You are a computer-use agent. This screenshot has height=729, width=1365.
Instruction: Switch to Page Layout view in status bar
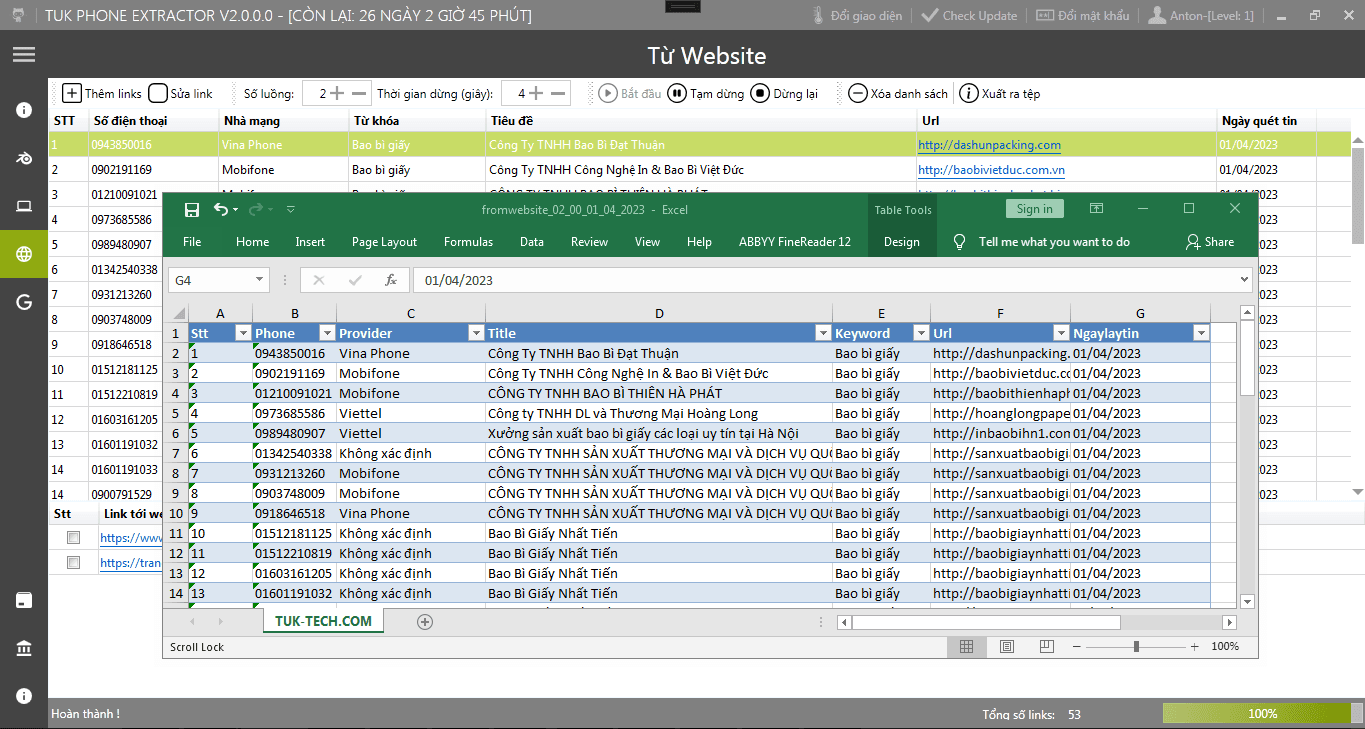point(1007,647)
